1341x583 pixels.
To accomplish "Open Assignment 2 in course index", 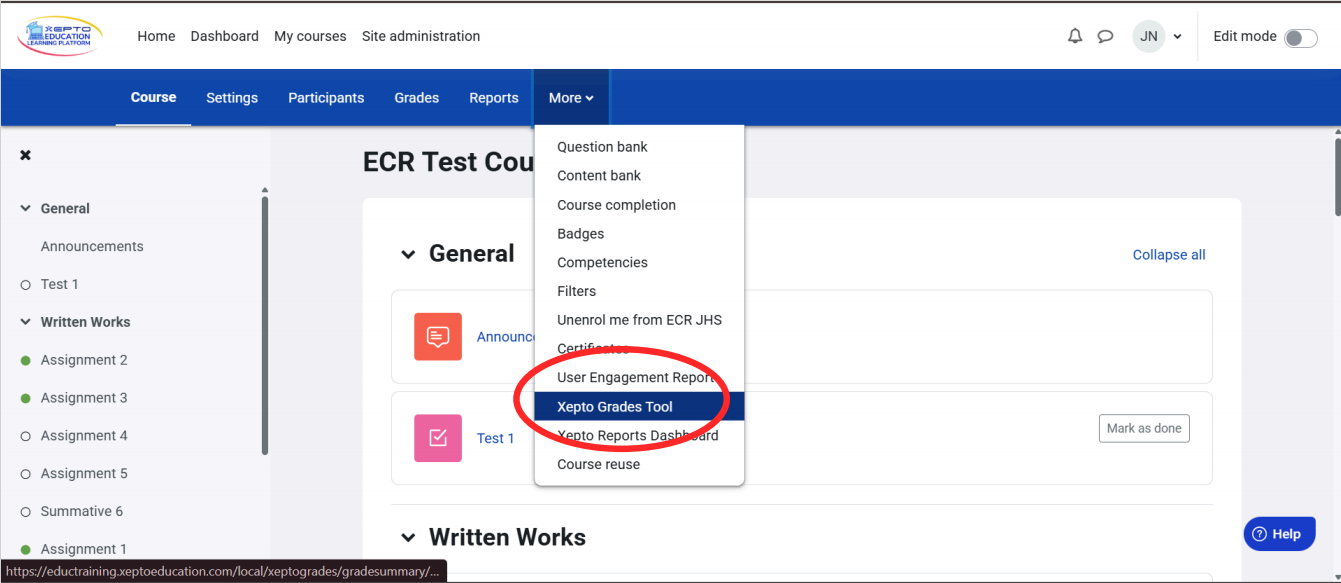I will point(84,360).
